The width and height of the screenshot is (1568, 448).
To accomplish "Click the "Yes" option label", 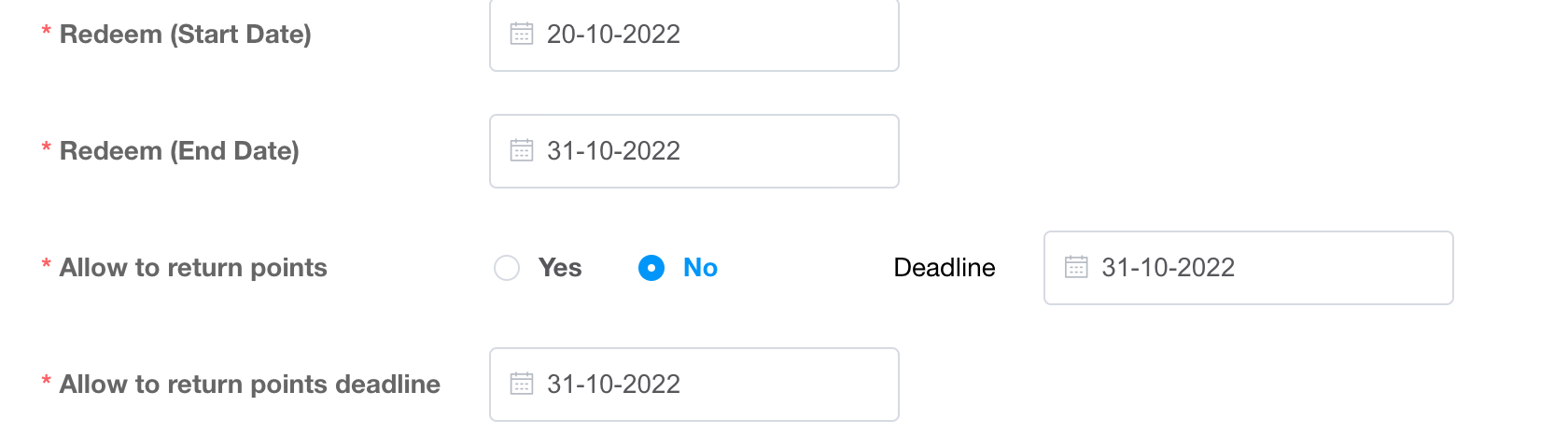I will coord(560,268).
